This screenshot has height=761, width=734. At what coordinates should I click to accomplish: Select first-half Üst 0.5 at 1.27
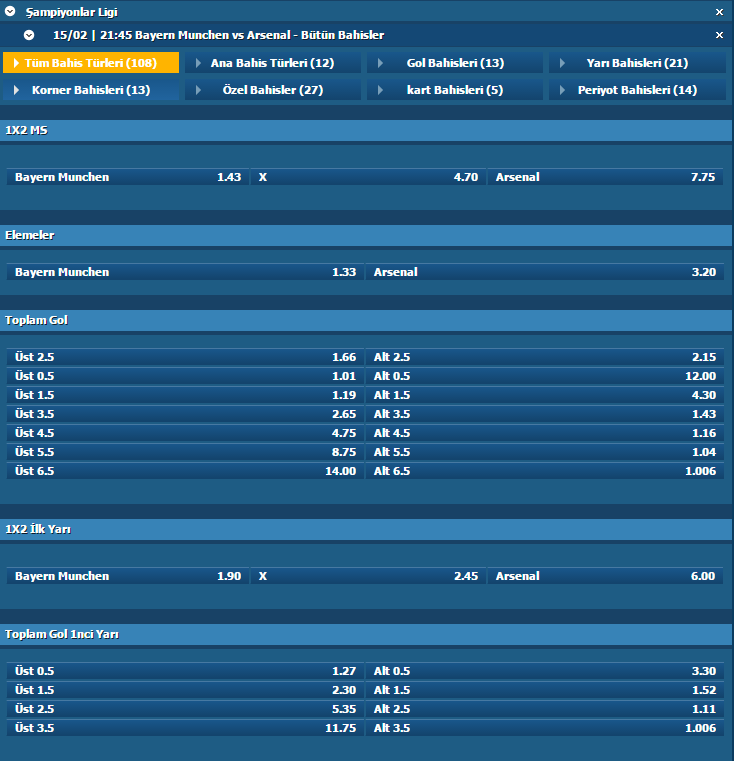185,671
